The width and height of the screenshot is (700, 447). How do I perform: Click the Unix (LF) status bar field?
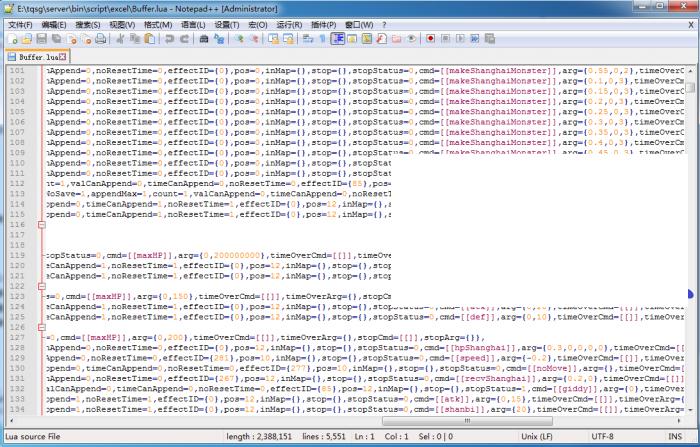[537, 437]
